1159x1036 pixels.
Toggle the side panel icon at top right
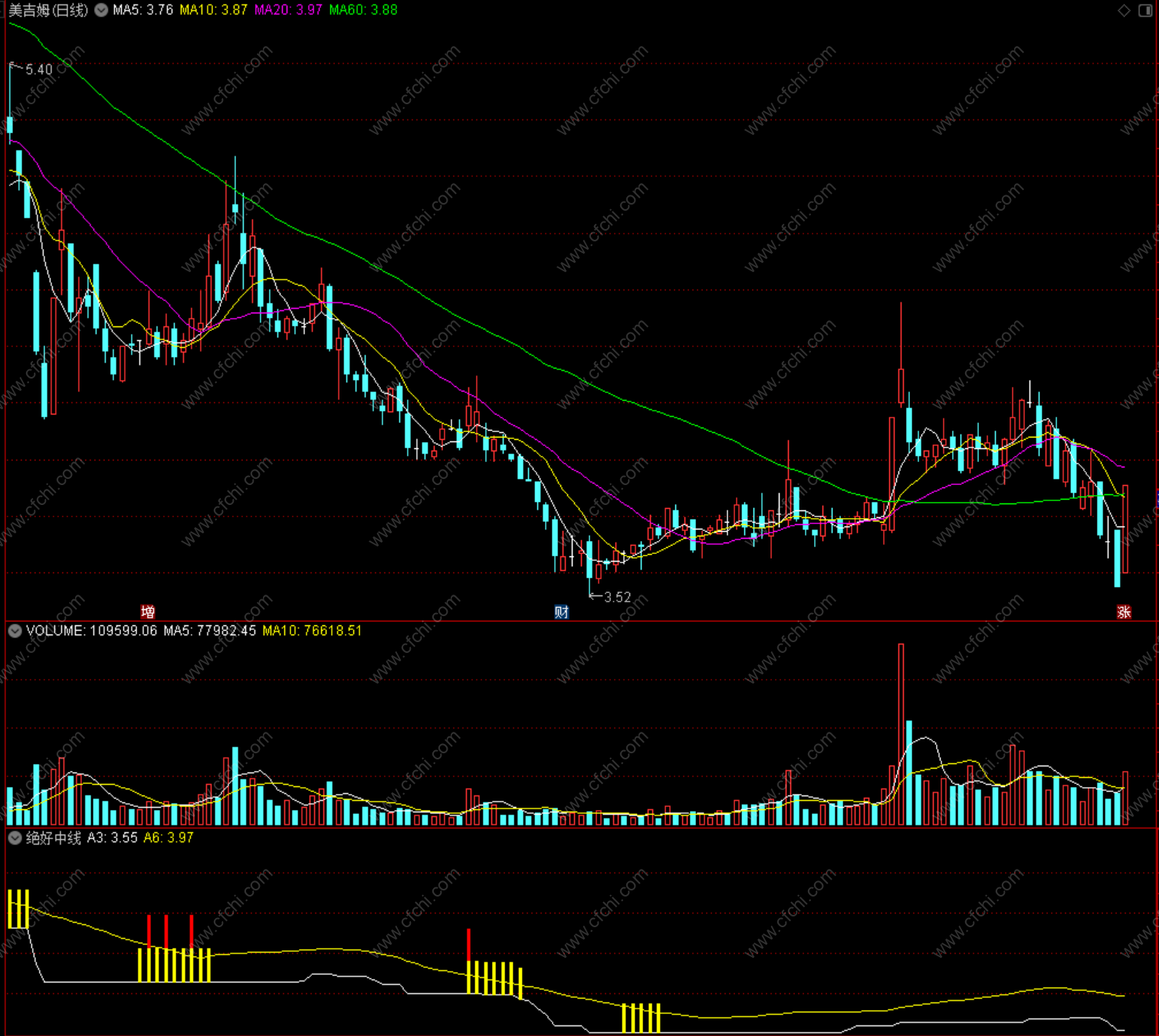click(x=1145, y=10)
